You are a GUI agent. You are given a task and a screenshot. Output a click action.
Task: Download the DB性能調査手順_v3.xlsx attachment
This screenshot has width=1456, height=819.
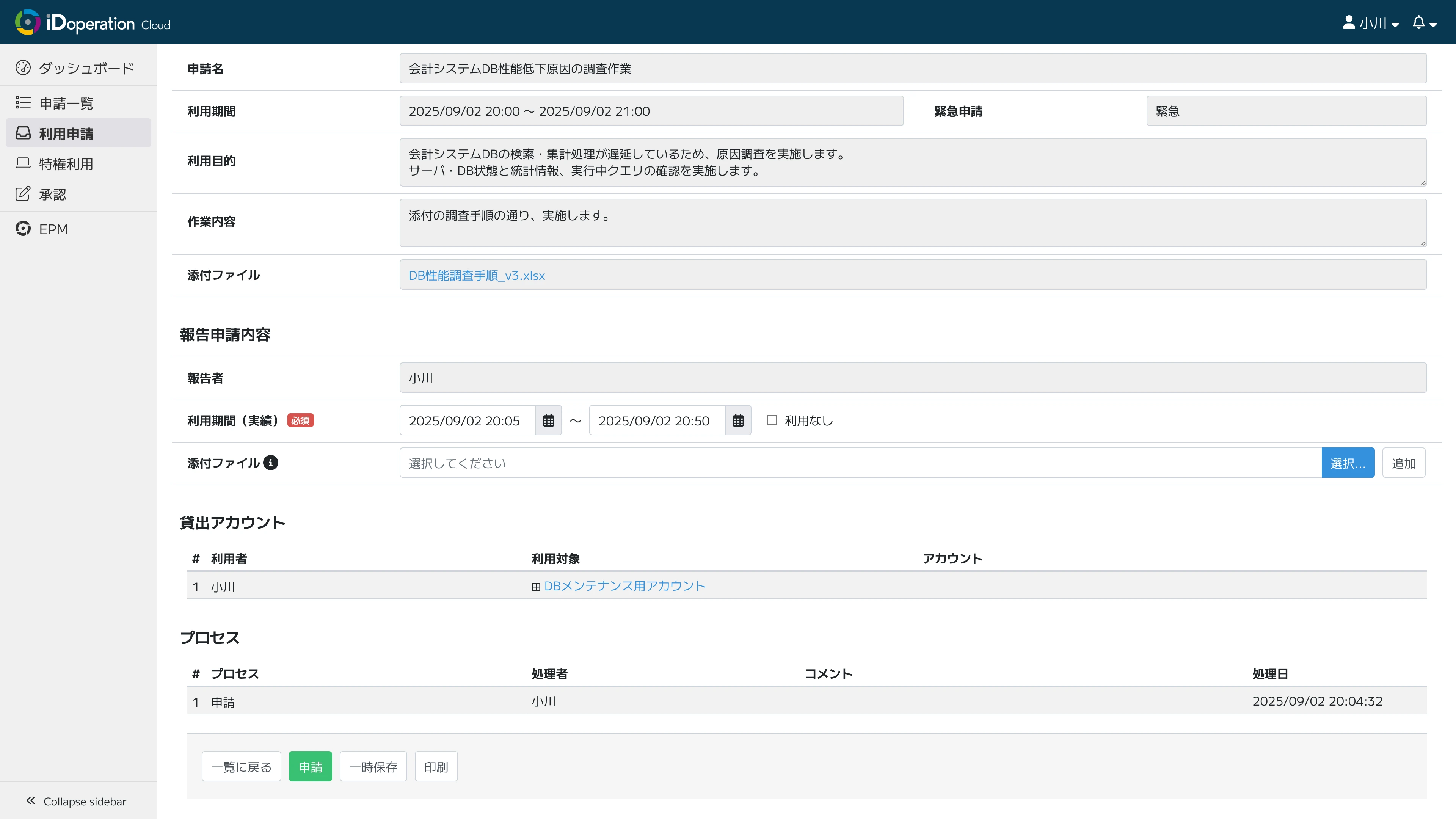click(477, 275)
